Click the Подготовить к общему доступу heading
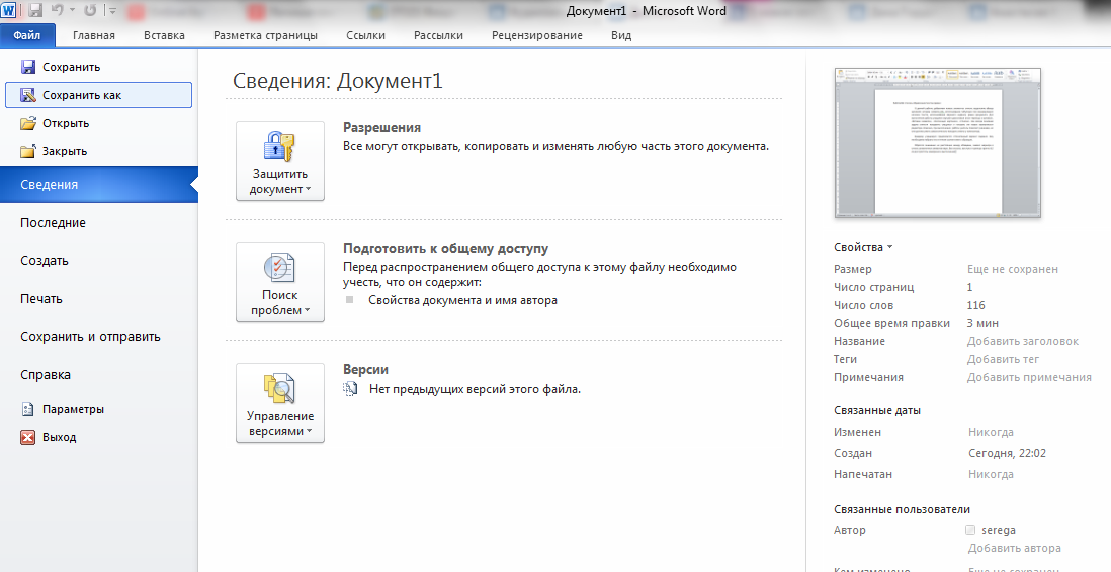The width and height of the screenshot is (1111, 572). [x=446, y=249]
